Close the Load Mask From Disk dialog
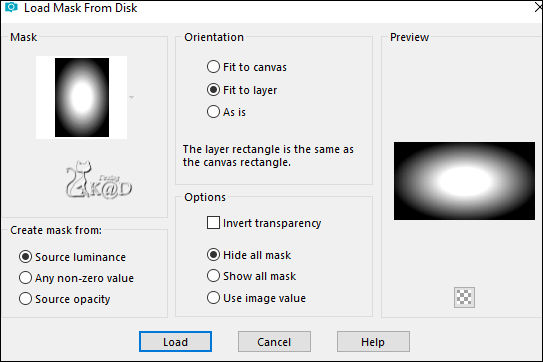Screen dimensions: 543x362 coord(538,7)
